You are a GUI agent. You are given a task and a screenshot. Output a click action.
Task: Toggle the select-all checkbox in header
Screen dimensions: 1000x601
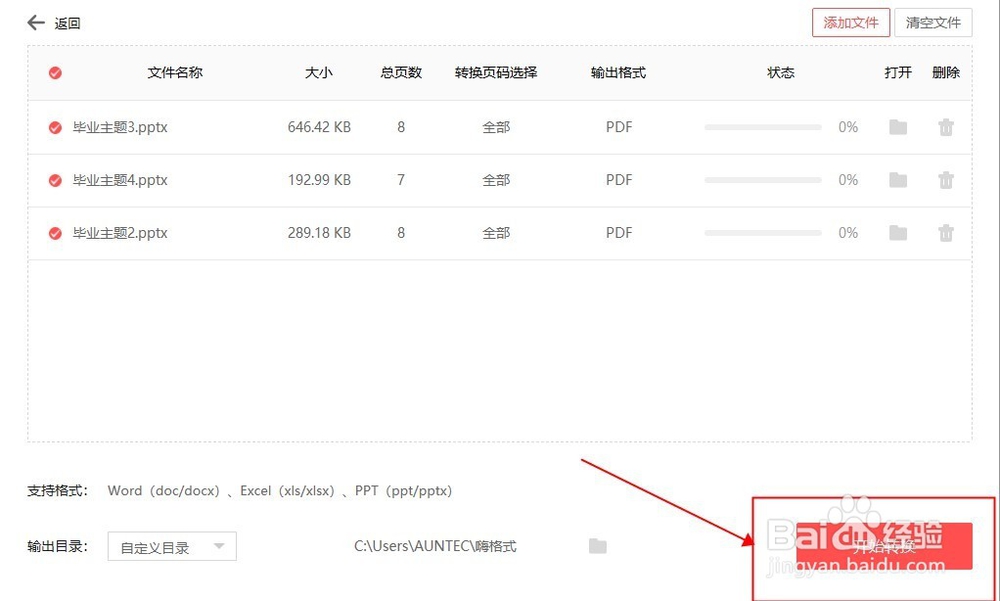(x=54, y=72)
